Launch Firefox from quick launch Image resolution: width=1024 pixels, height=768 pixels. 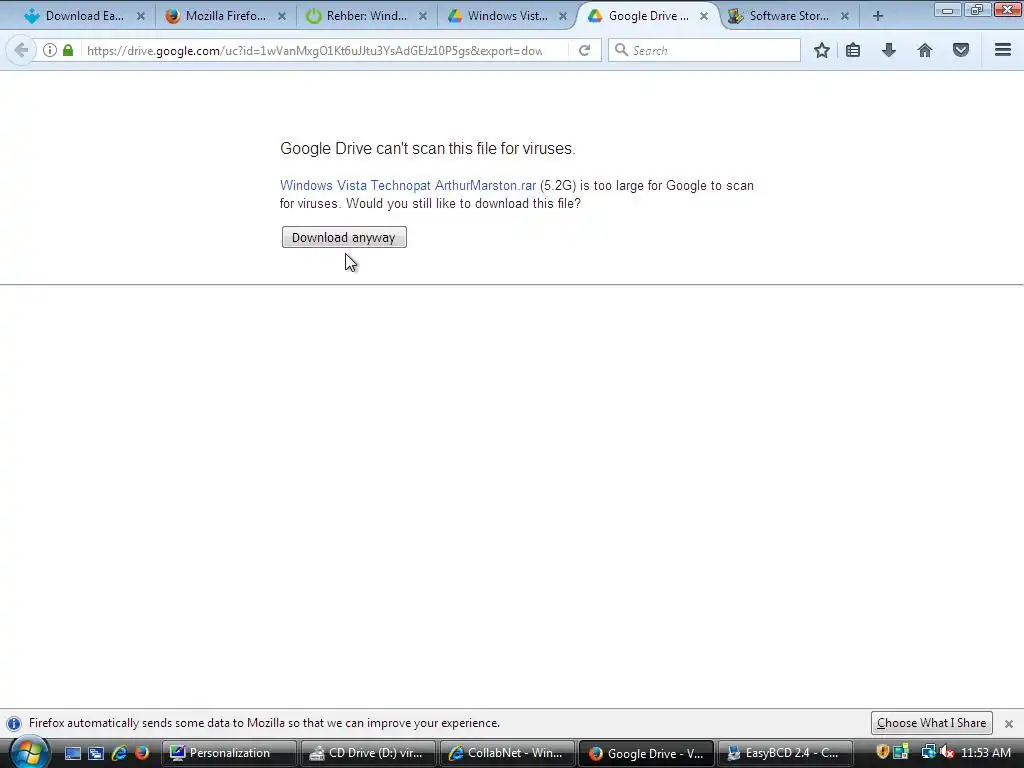142,753
